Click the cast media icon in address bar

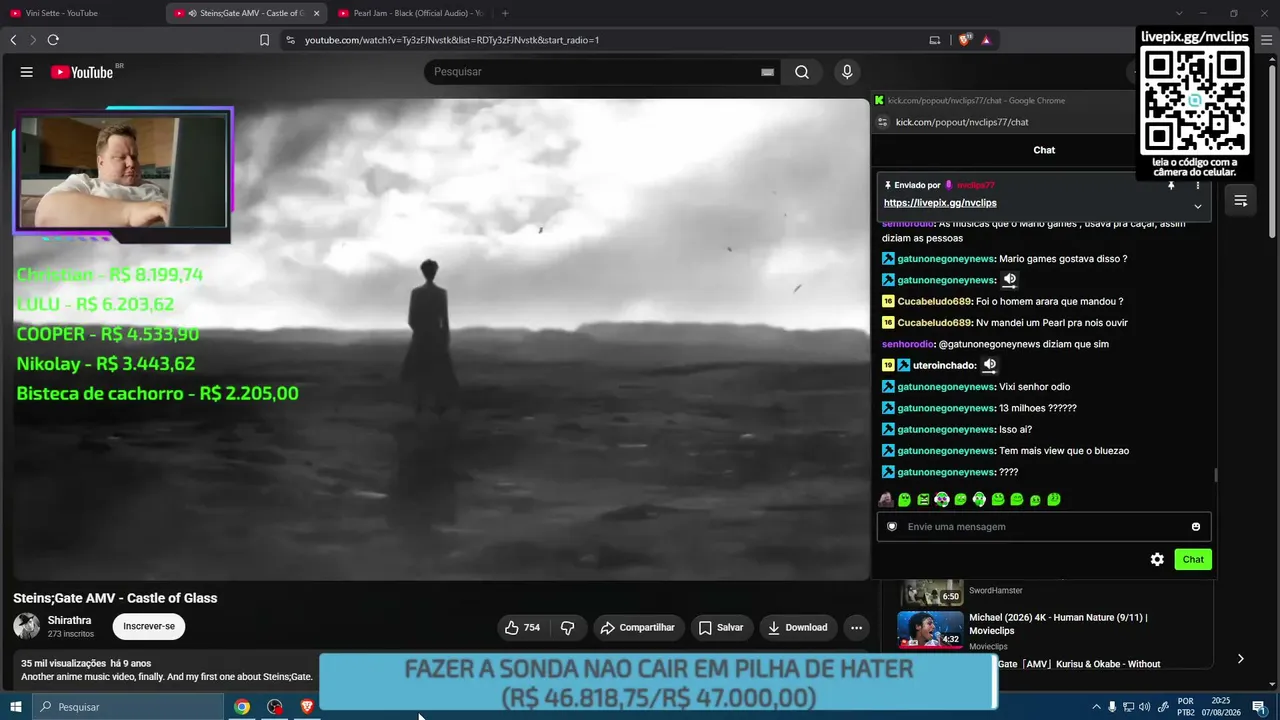tap(935, 40)
